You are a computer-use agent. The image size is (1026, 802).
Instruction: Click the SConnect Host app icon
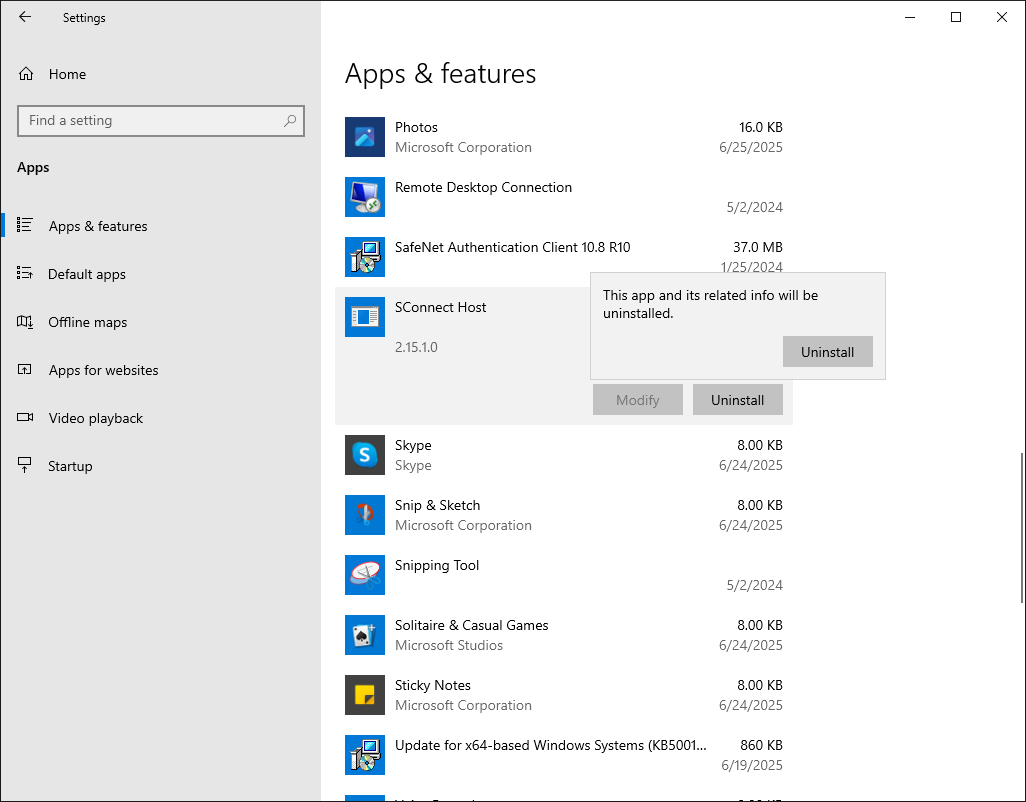click(364, 317)
